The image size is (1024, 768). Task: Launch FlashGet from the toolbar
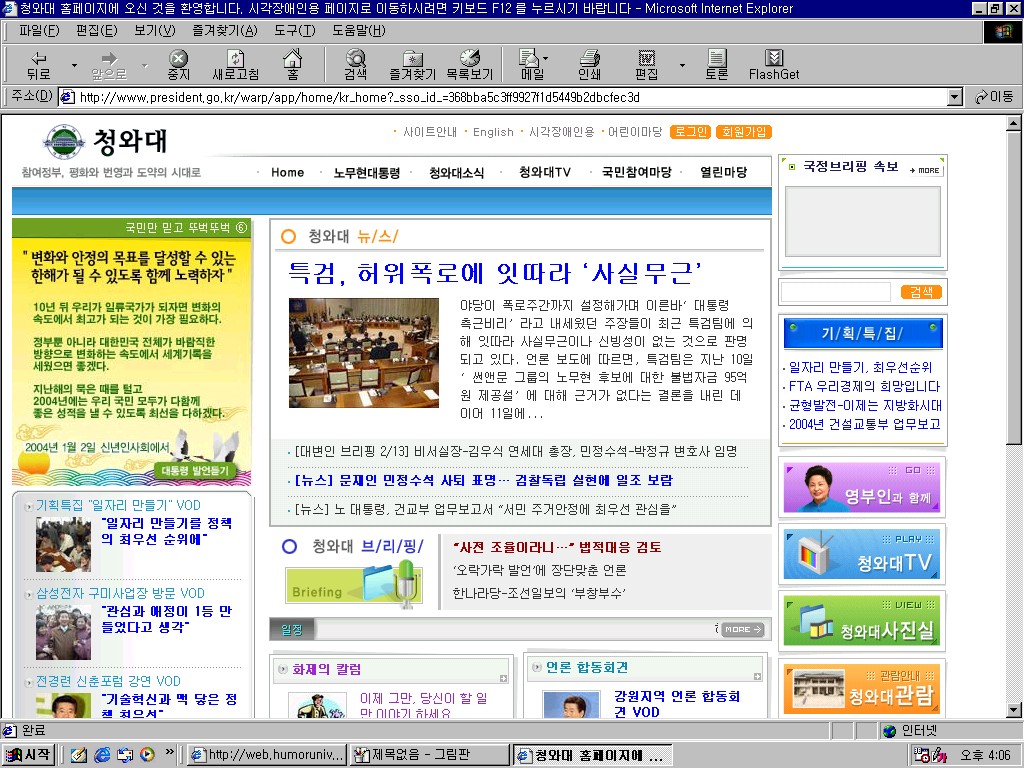pyautogui.click(x=774, y=65)
